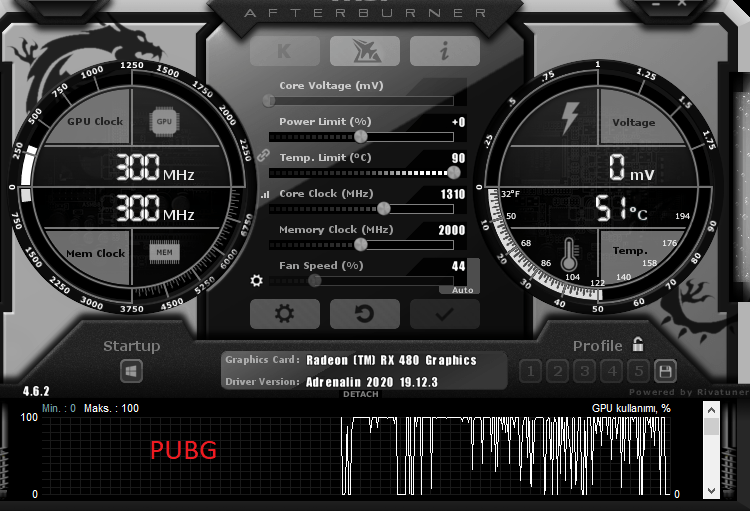The height and width of the screenshot is (511, 750).
Task: Apply settings with the checkmark button
Action: coord(445,314)
